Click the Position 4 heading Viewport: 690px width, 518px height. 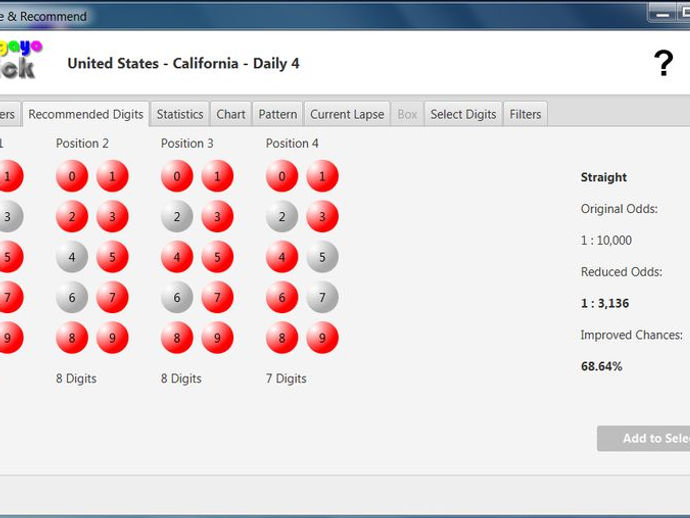click(x=292, y=143)
